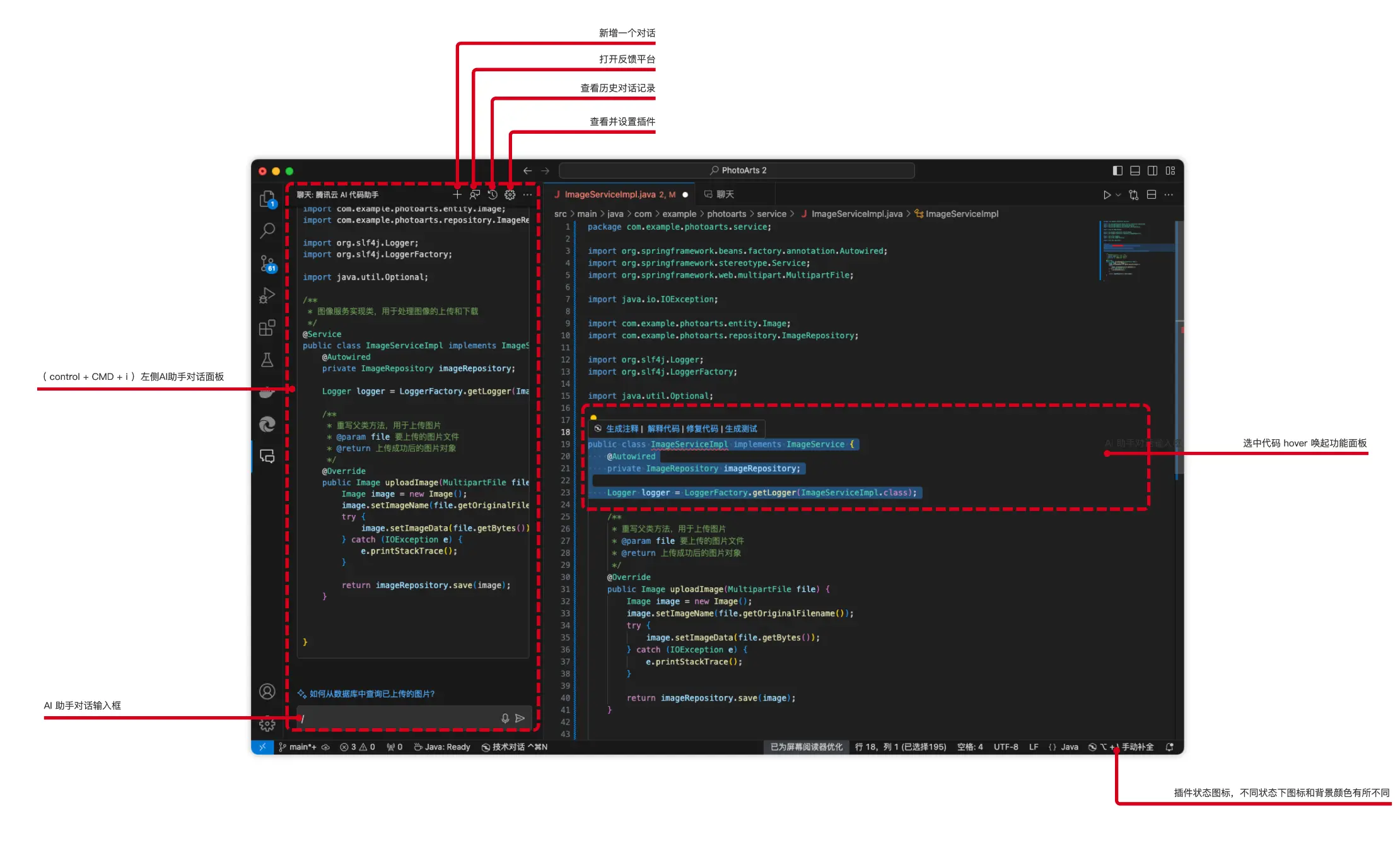Click AI assistant chat input field
This screenshot has height=843, width=1400.
coord(399,718)
